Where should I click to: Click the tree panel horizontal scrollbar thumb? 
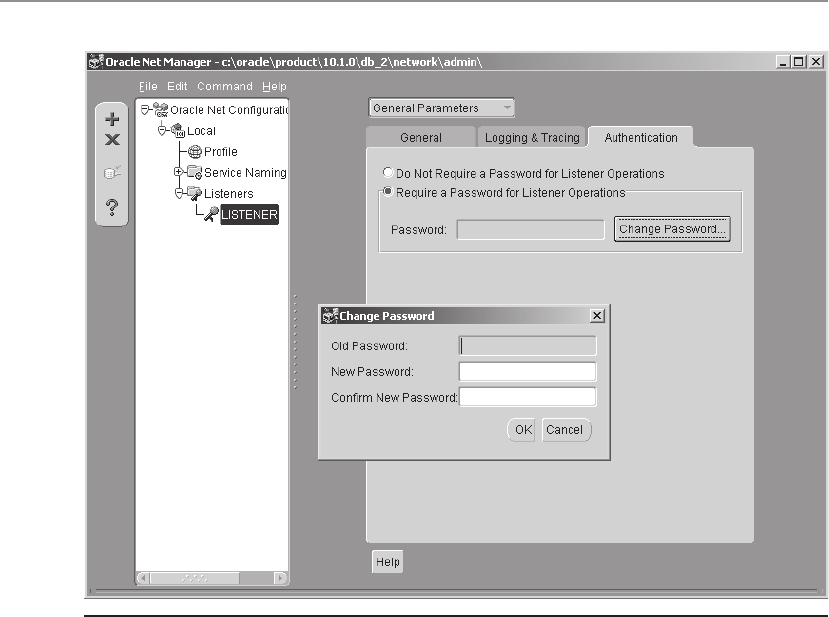click(x=195, y=578)
